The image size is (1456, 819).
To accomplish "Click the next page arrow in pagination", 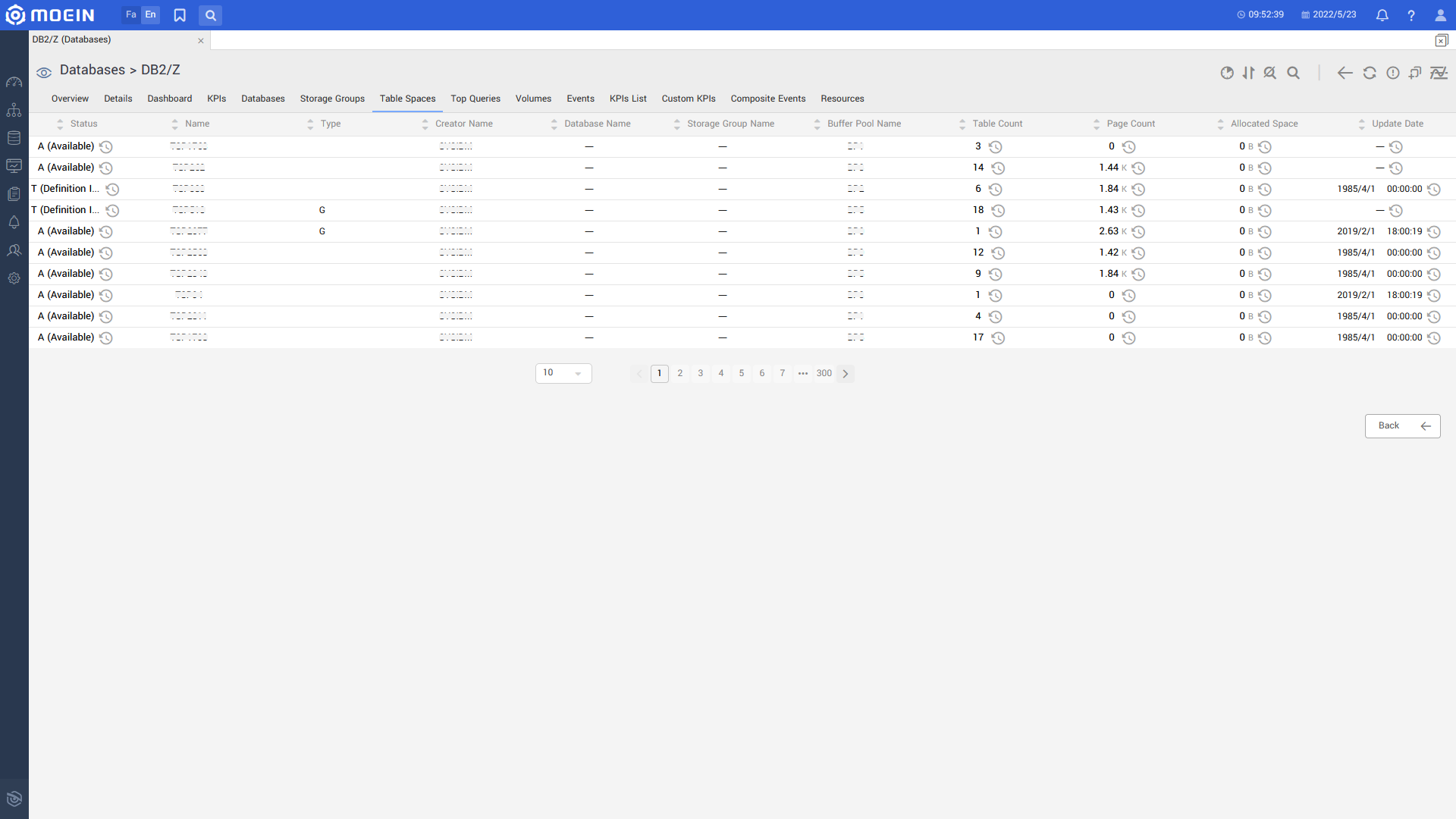I will 846,373.
